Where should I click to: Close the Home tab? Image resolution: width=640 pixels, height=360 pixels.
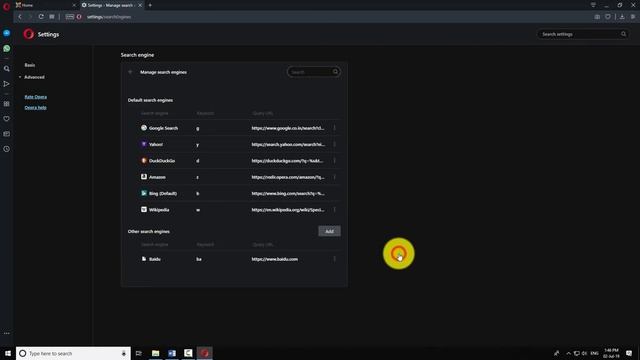click(x=74, y=5)
